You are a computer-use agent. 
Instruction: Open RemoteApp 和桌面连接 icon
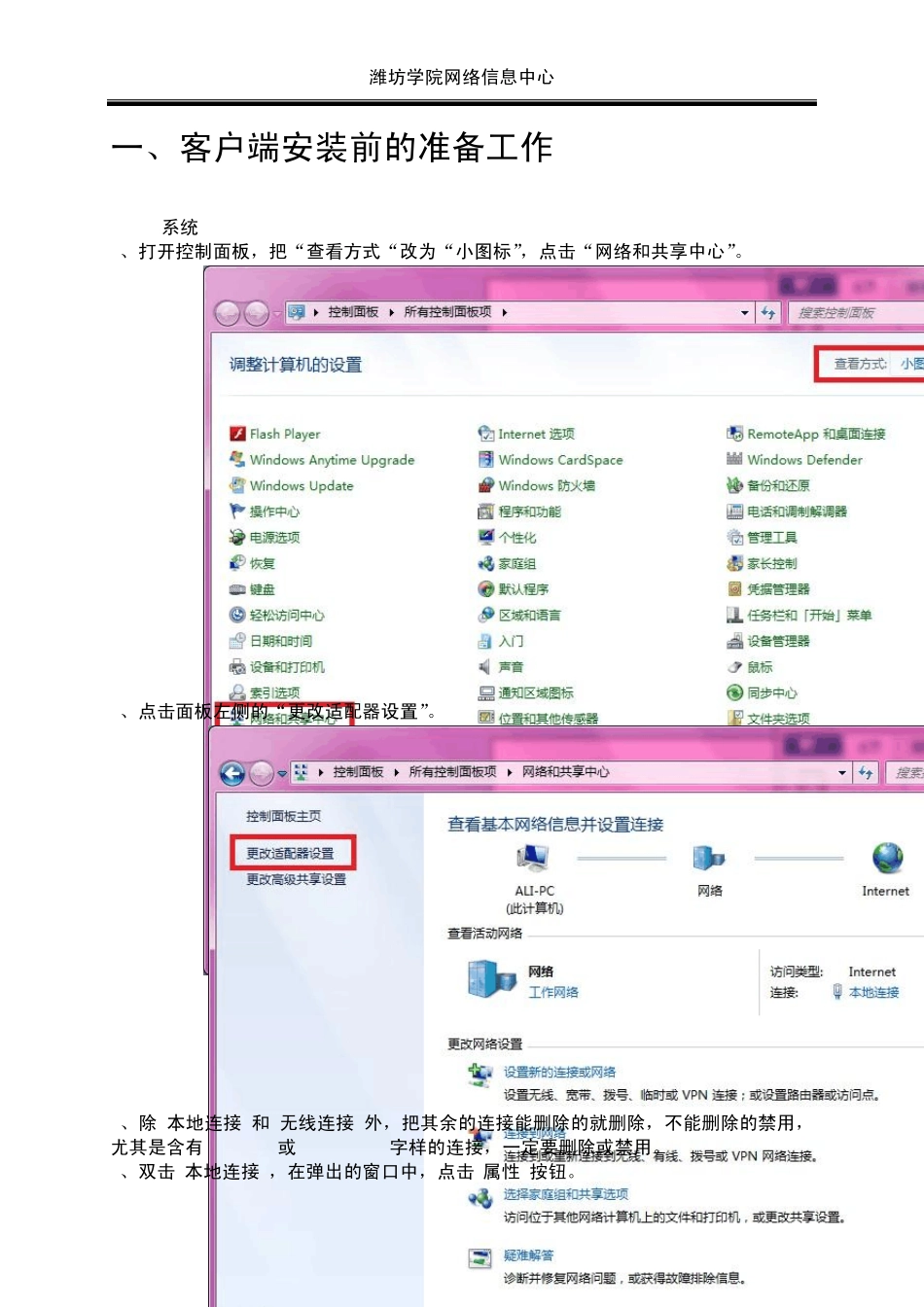(735, 434)
